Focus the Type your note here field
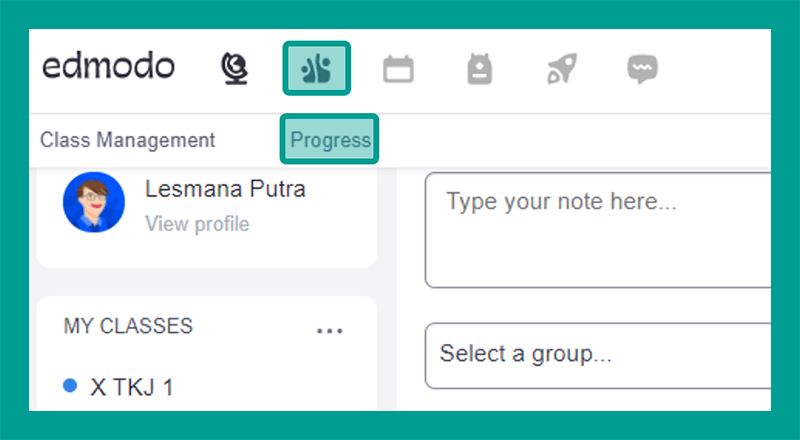 (x=600, y=230)
